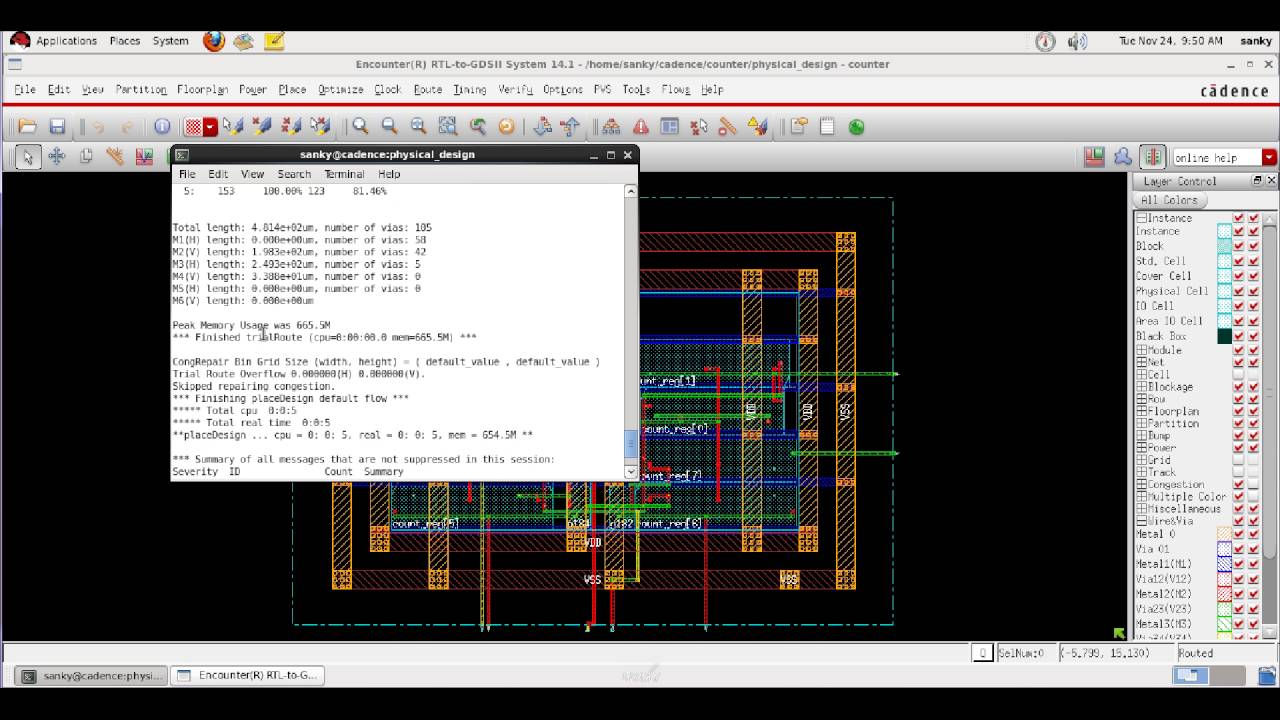Expand the Floorplan group

[1141, 411]
